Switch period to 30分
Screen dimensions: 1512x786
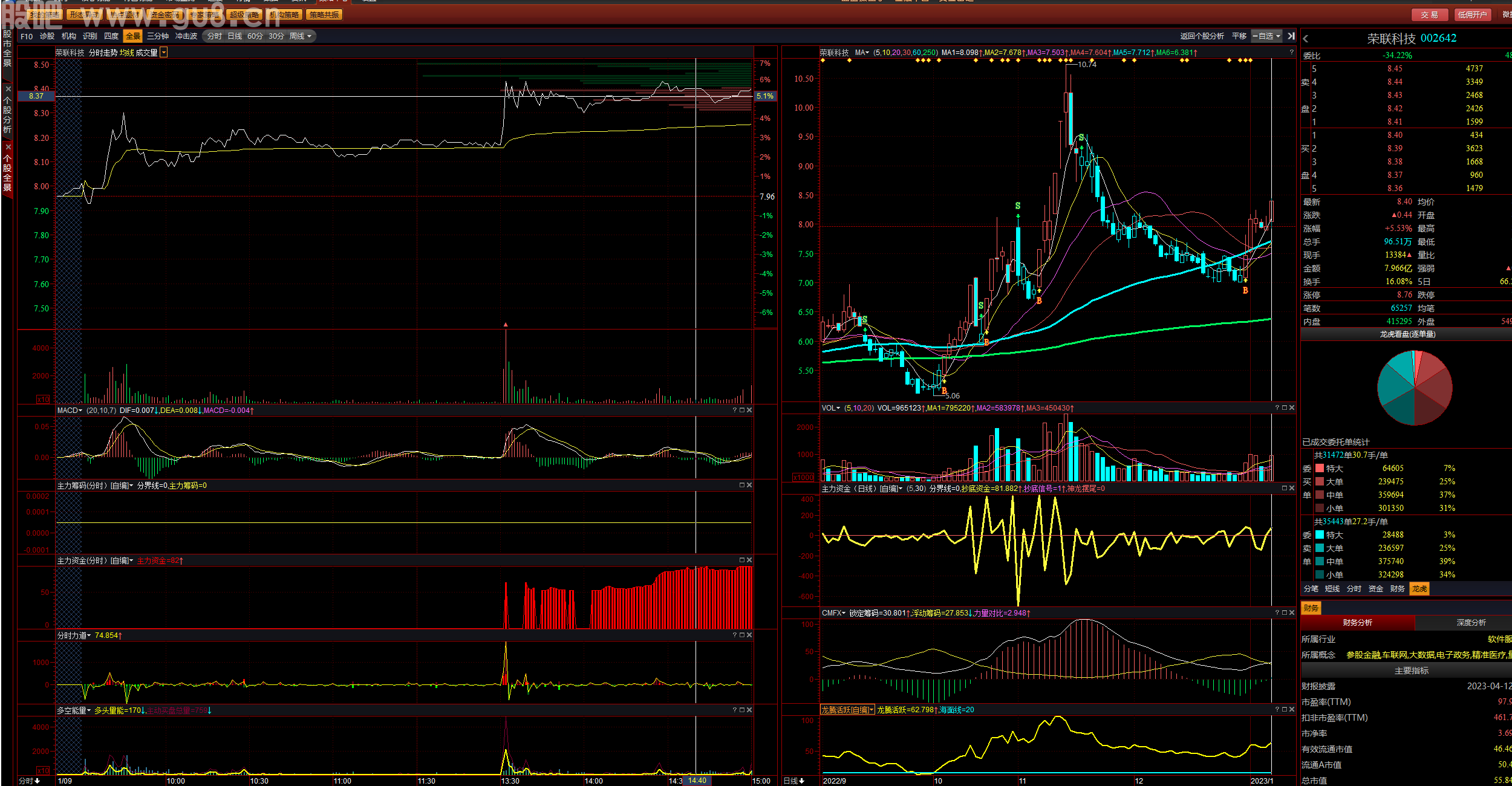(276, 36)
